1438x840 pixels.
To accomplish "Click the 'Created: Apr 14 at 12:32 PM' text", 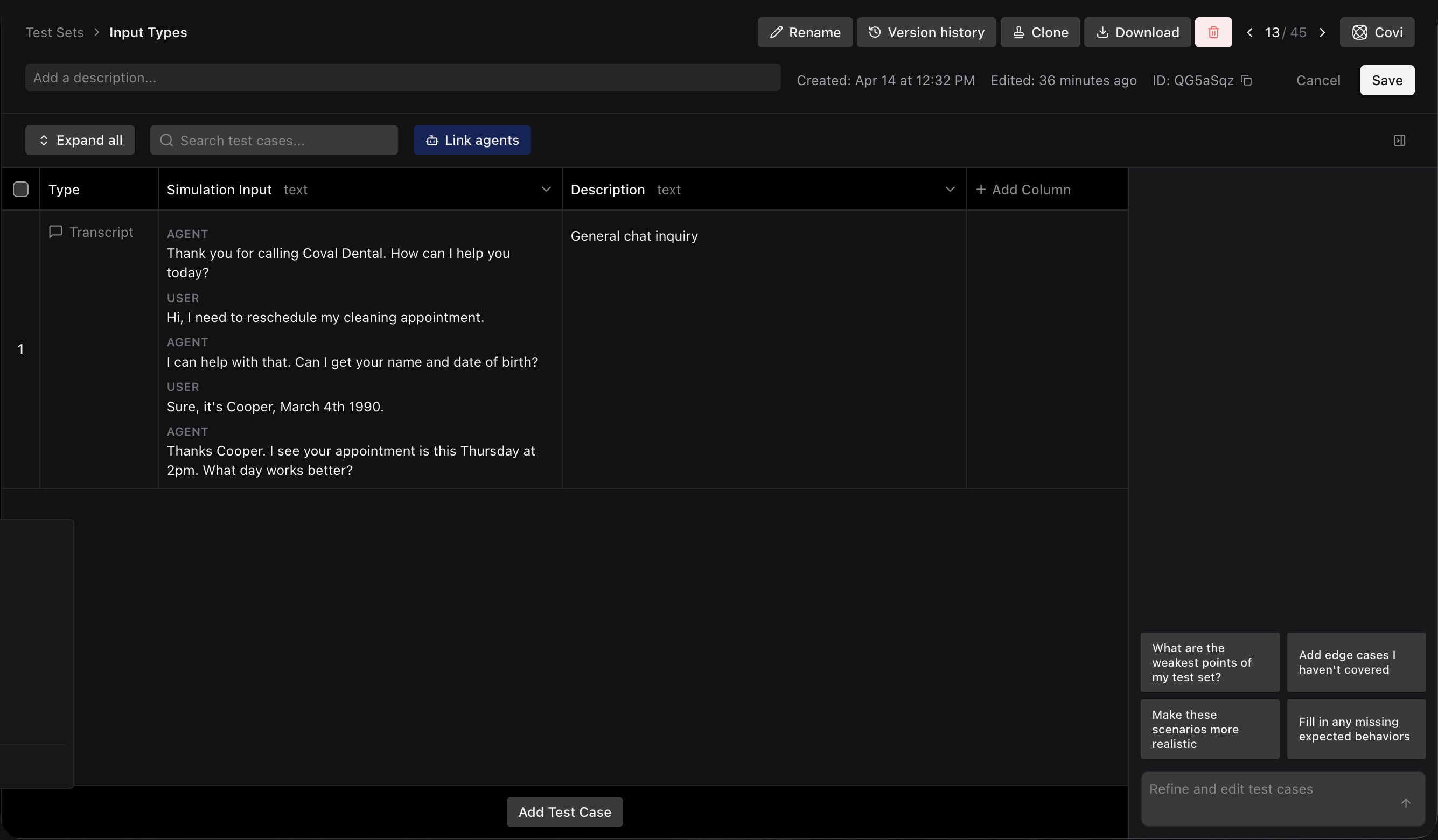I will 885,80.
